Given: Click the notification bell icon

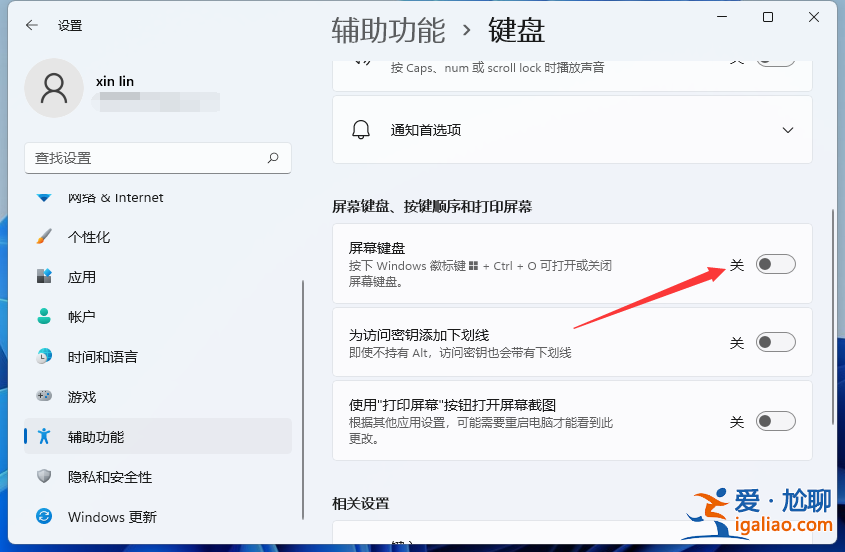Looking at the screenshot, I should click(x=361, y=130).
